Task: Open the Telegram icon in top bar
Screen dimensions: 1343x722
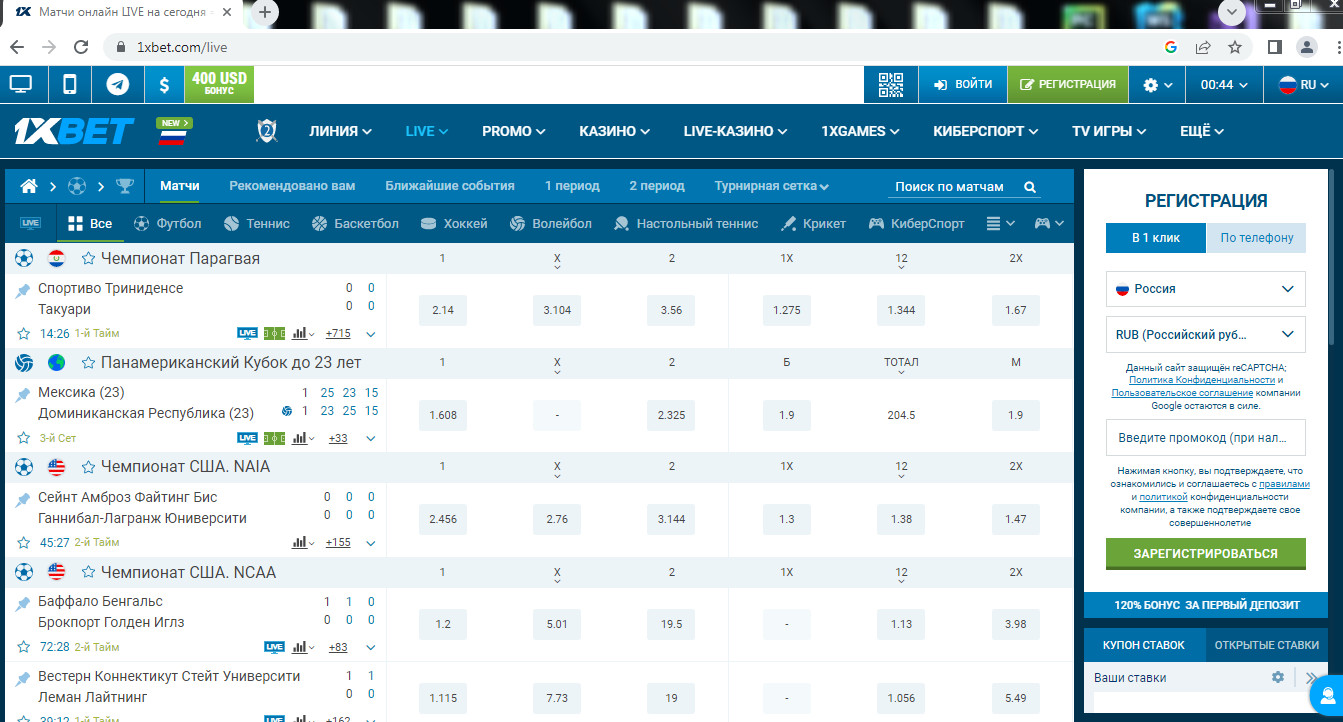Action: click(x=118, y=85)
